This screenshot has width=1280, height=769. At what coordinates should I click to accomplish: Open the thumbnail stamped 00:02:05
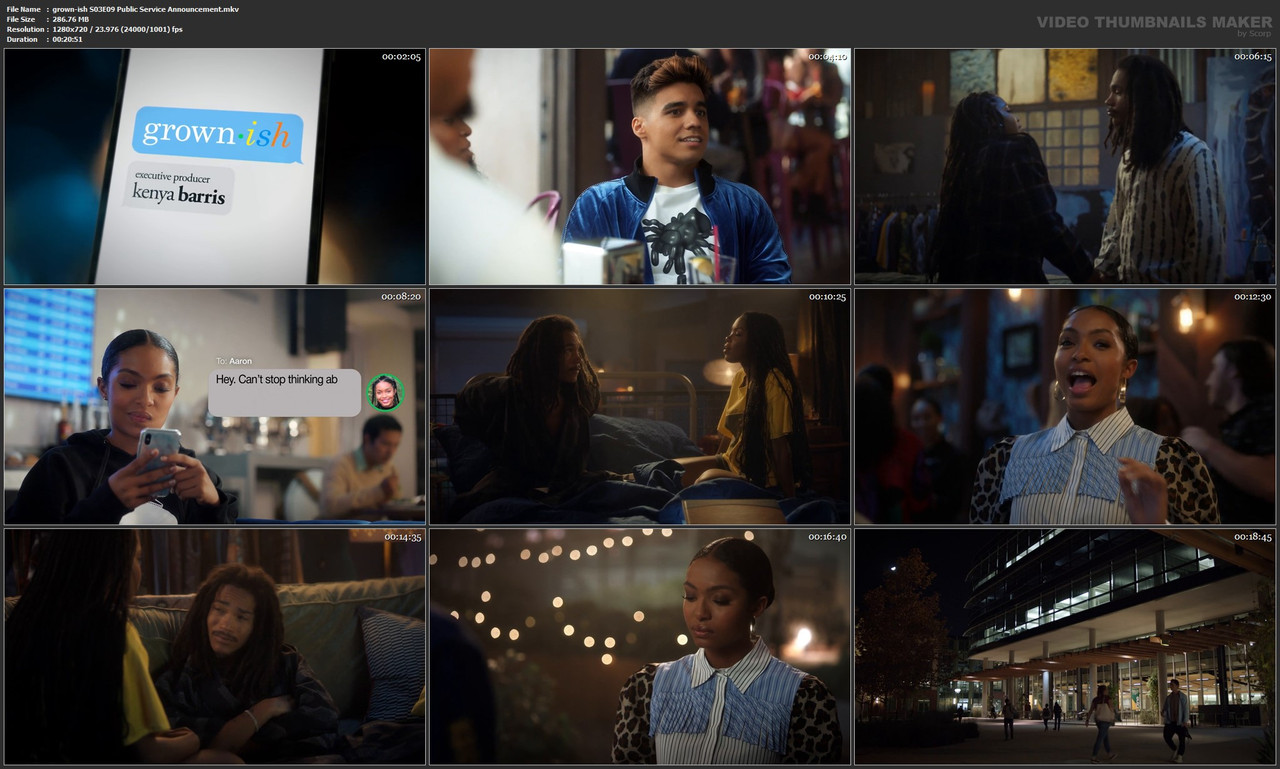pyautogui.click(x=215, y=167)
